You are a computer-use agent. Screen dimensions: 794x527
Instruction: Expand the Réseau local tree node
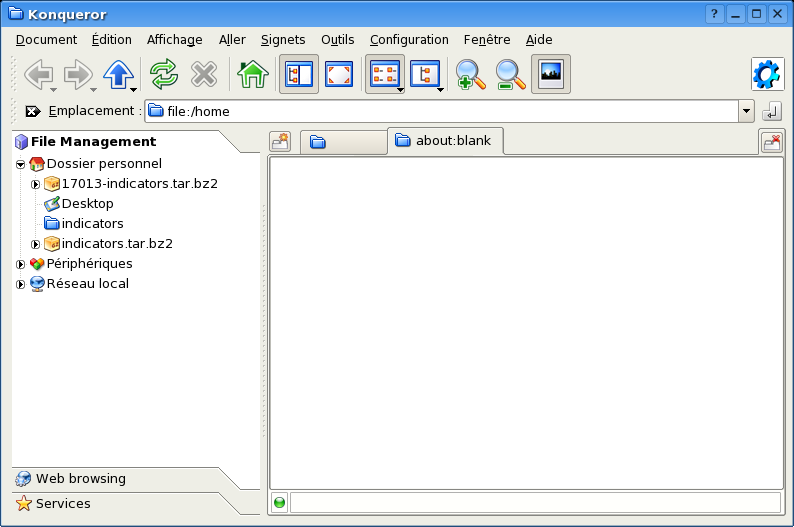coord(20,285)
